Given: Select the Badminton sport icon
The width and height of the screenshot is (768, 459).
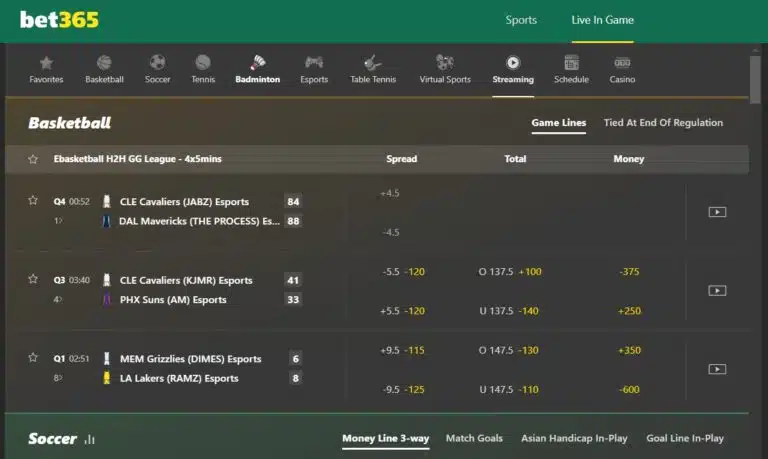Looking at the screenshot, I should coord(258,63).
